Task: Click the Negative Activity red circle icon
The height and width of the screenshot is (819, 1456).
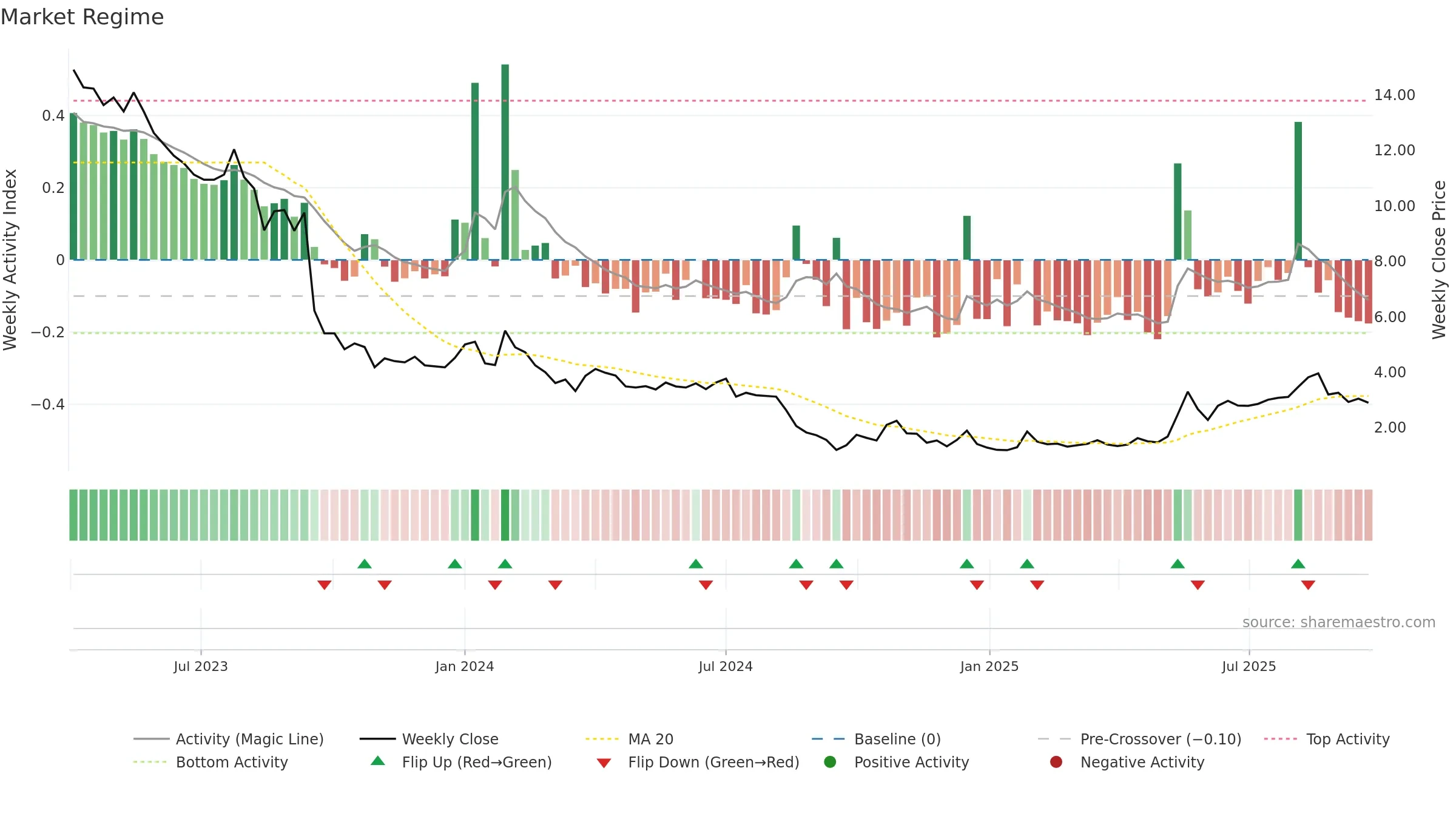Action: (x=1056, y=762)
